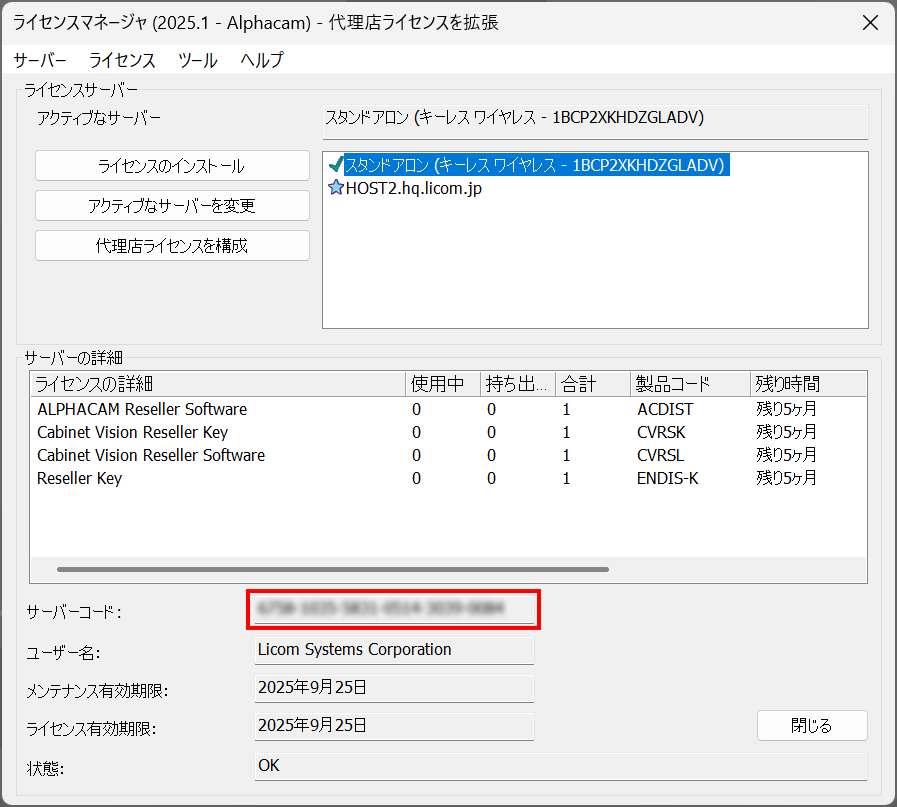This screenshot has height=807, width=897.
Task: Open the ライセンス menu
Action: (122, 60)
